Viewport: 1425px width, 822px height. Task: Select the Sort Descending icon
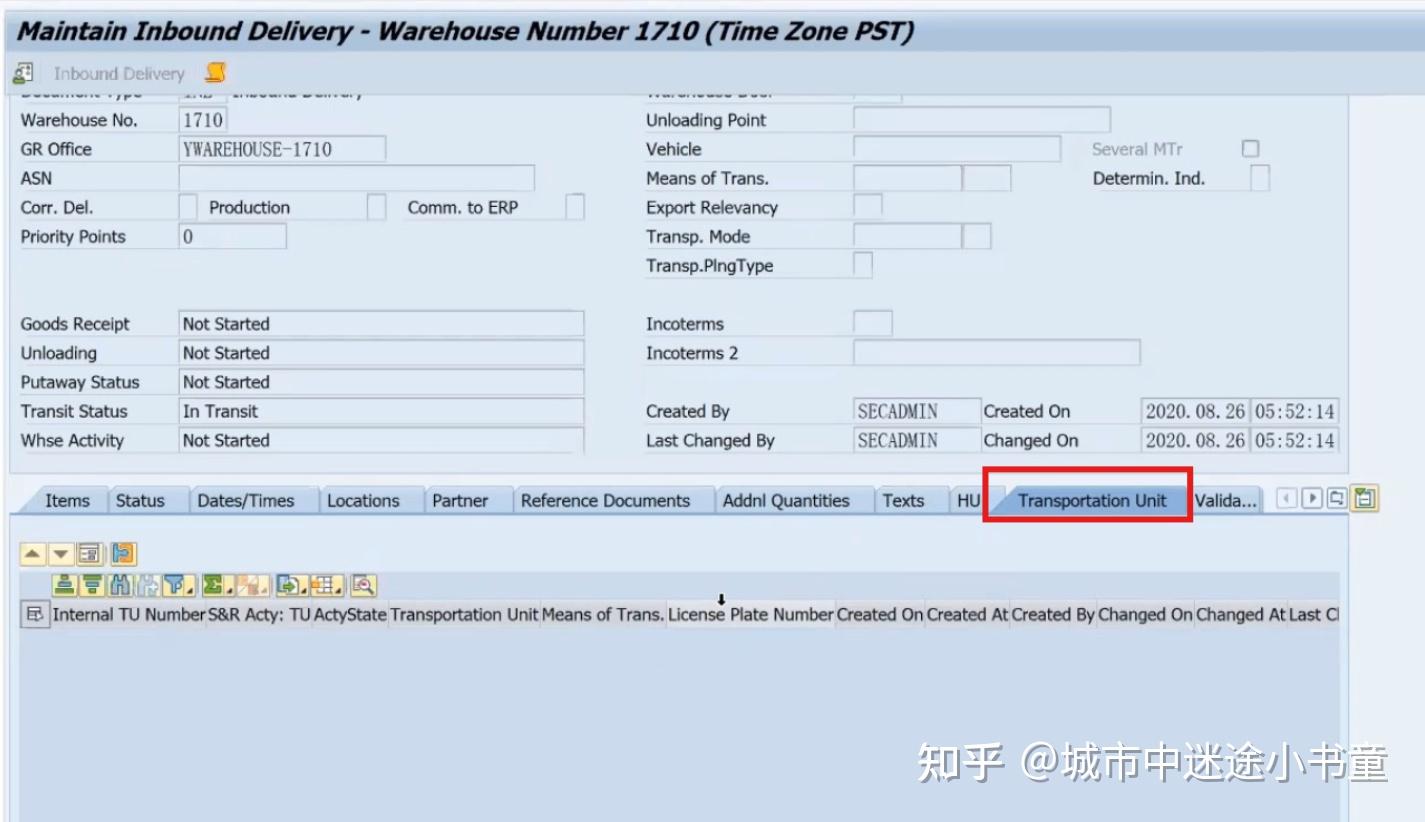pos(93,585)
